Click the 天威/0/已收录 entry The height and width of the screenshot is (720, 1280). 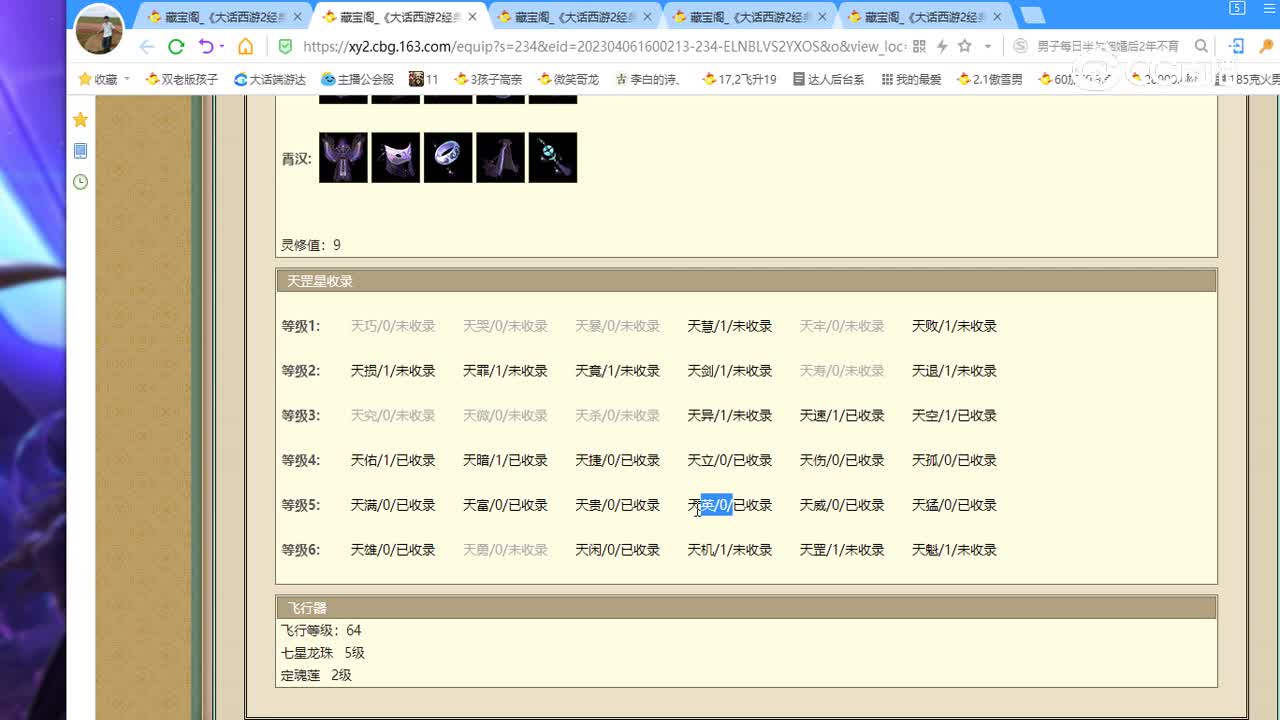tap(842, 506)
